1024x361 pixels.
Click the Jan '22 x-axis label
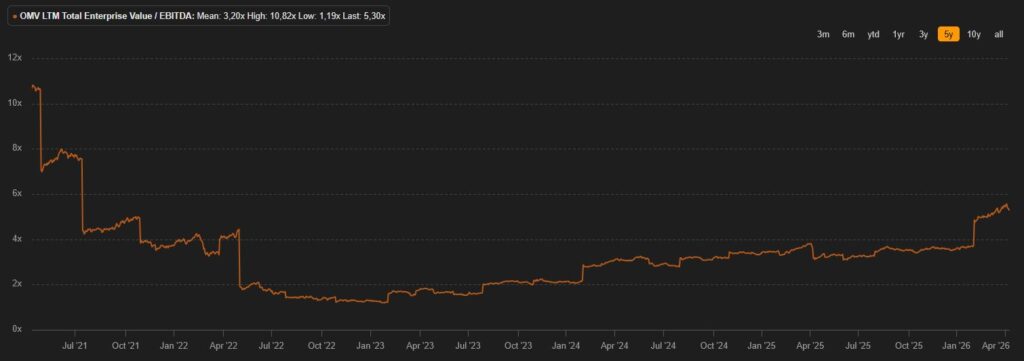pos(174,345)
